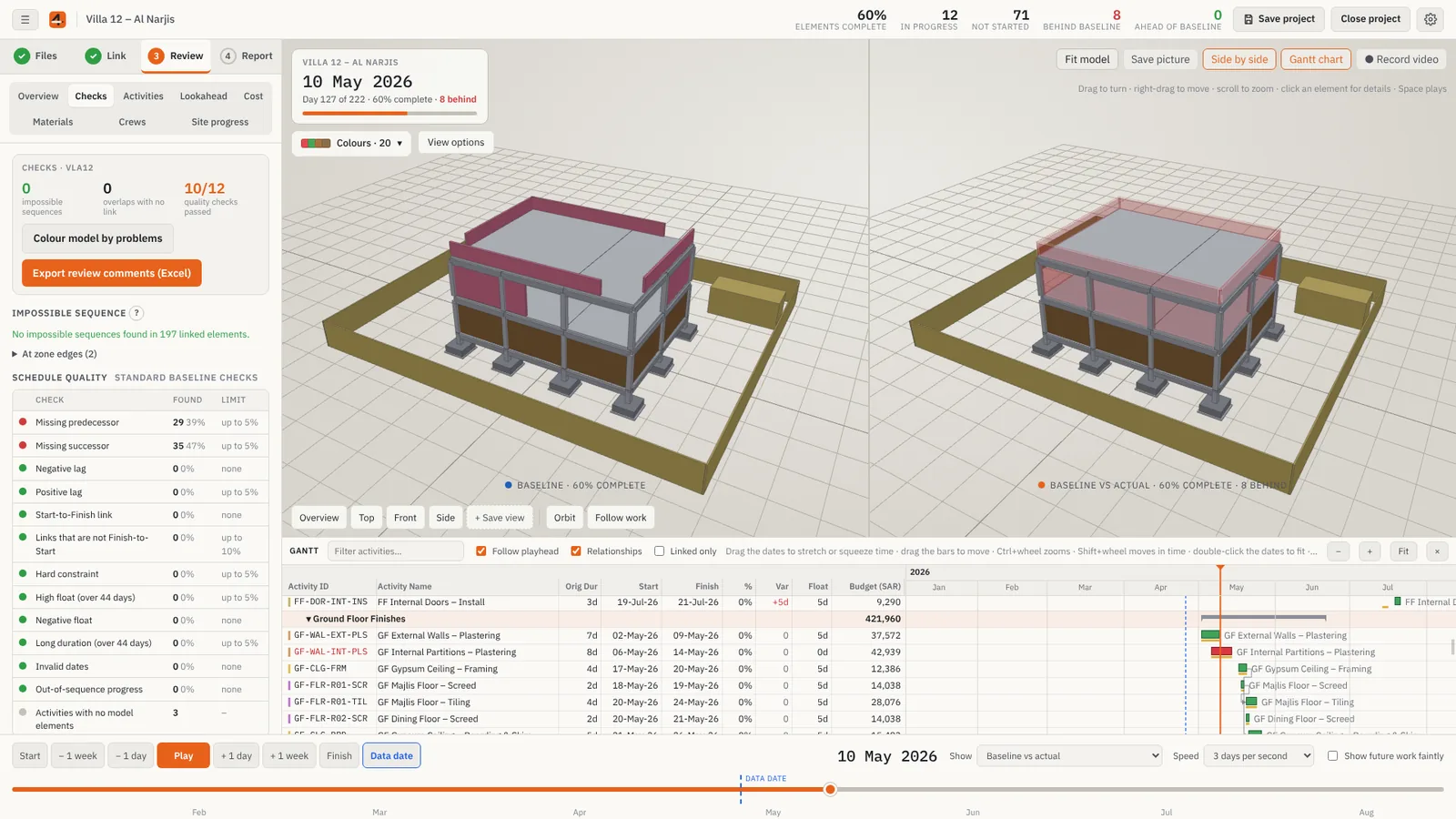This screenshot has height=819, width=1456.
Task: Select the Top camera view
Action: (367, 518)
